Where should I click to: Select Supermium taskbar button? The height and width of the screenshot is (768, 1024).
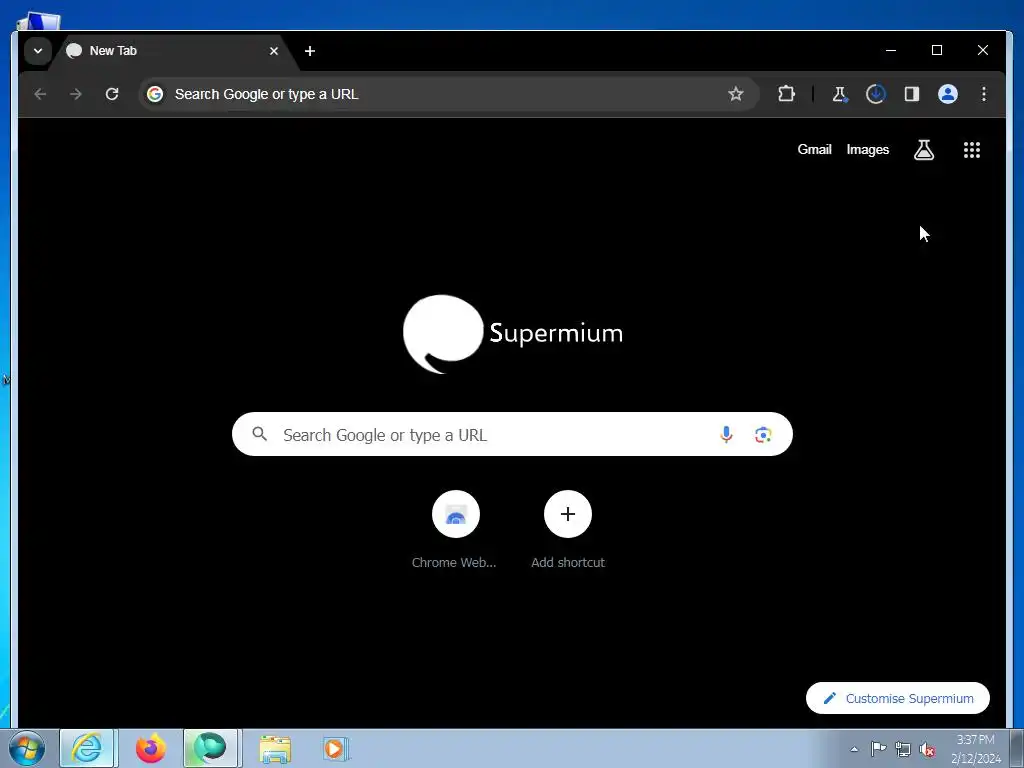[210, 748]
